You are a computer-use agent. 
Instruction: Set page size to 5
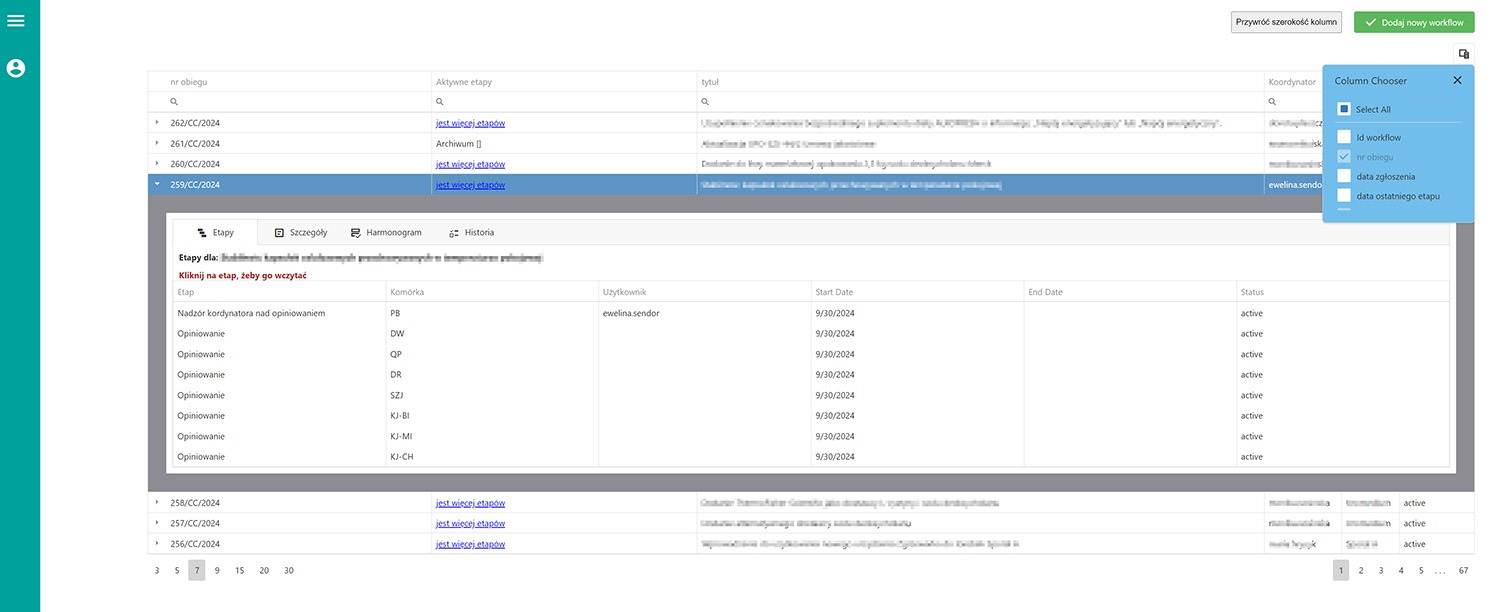tap(177, 570)
